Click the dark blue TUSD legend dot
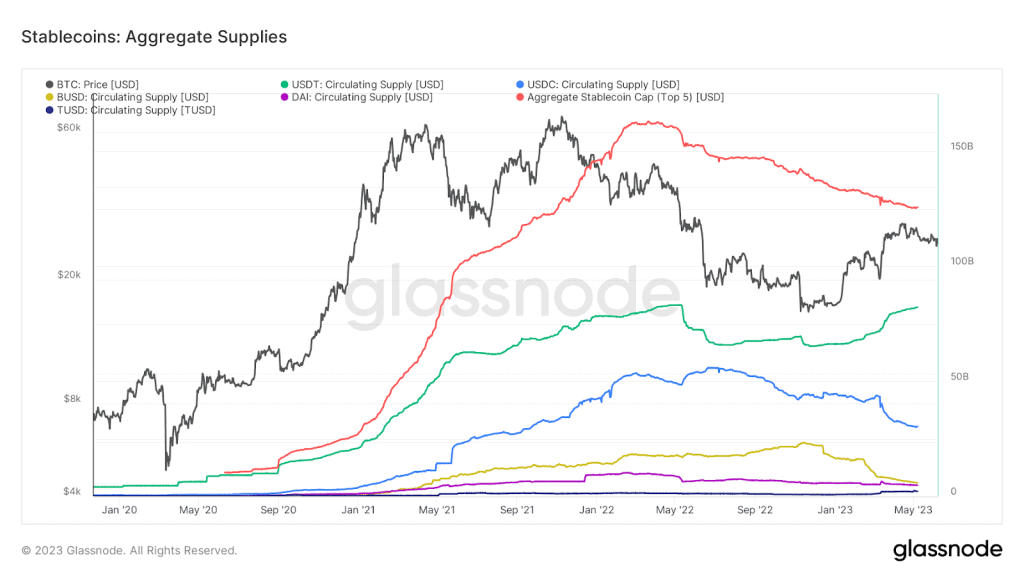 [x=50, y=110]
